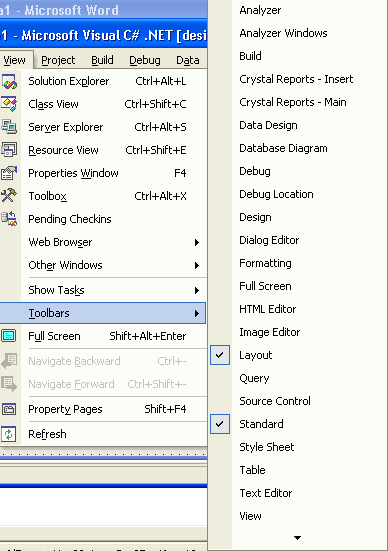388x551 pixels.
Task: Select Web Browser menu entry
Action: pos(103,242)
